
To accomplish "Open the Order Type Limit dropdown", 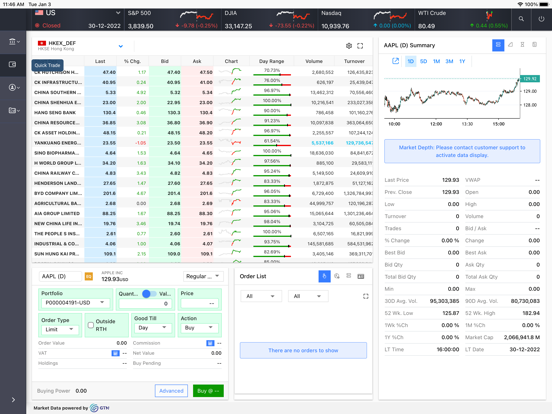I will [x=59, y=330].
